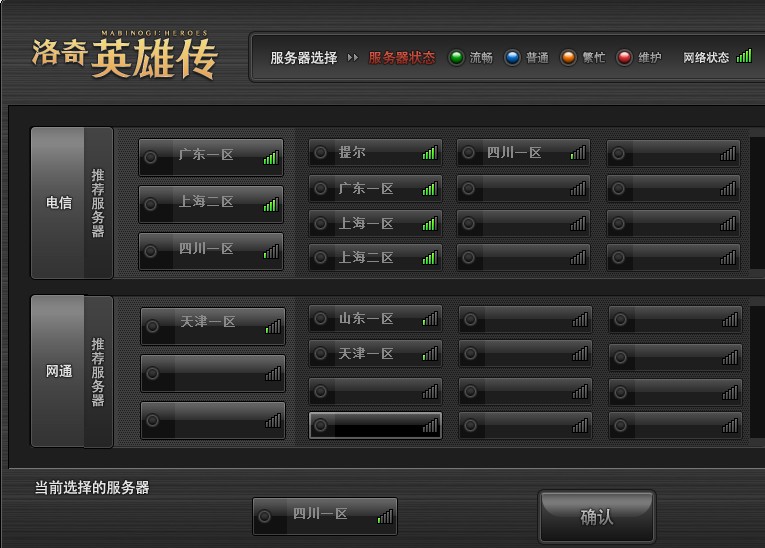Select radio dot of 上海二区 in 电信 server list
The height and width of the screenshot is (548, 765).
click(321, 258)
